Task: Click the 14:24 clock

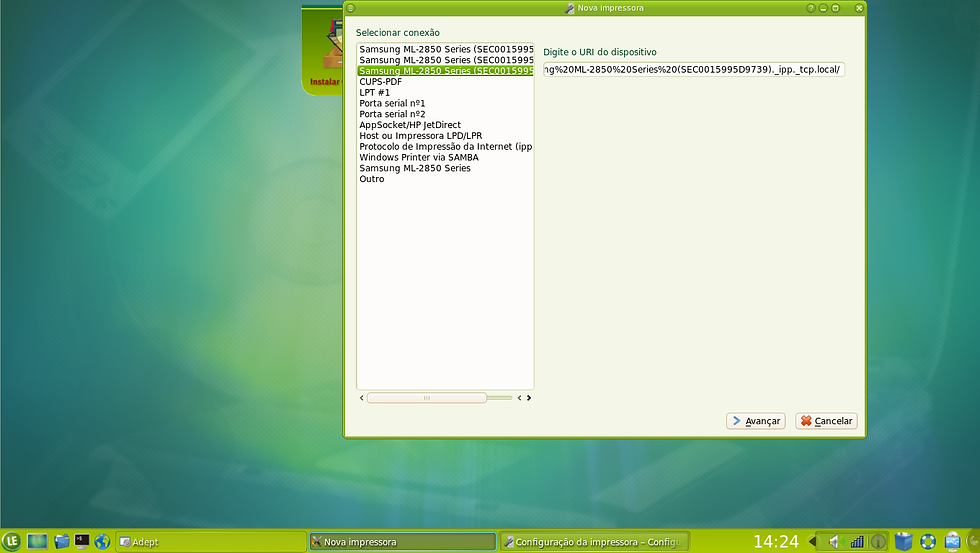Action: tap(776, 542)
